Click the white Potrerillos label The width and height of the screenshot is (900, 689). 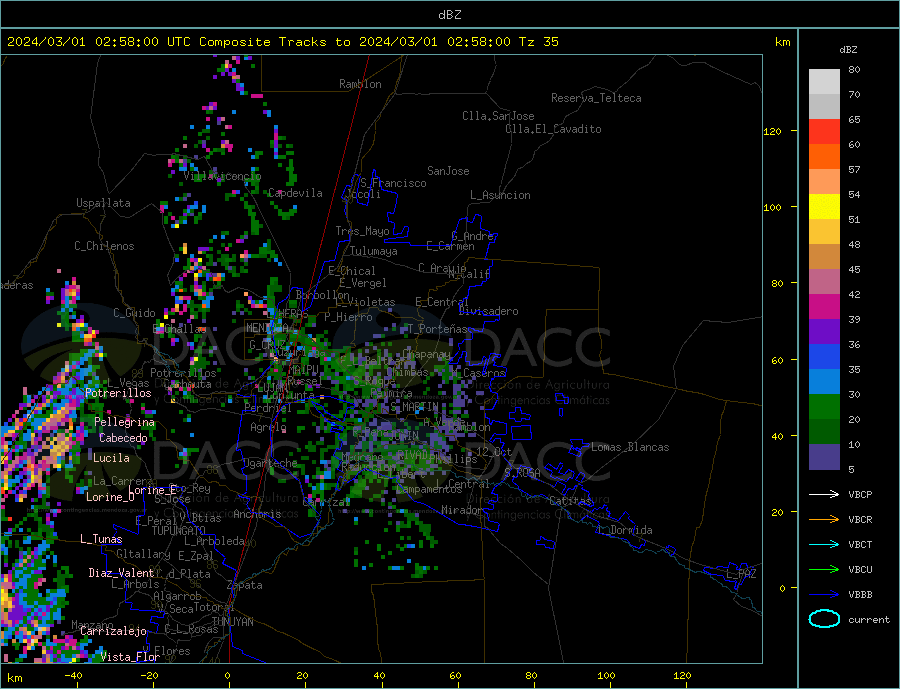point(118,393)
